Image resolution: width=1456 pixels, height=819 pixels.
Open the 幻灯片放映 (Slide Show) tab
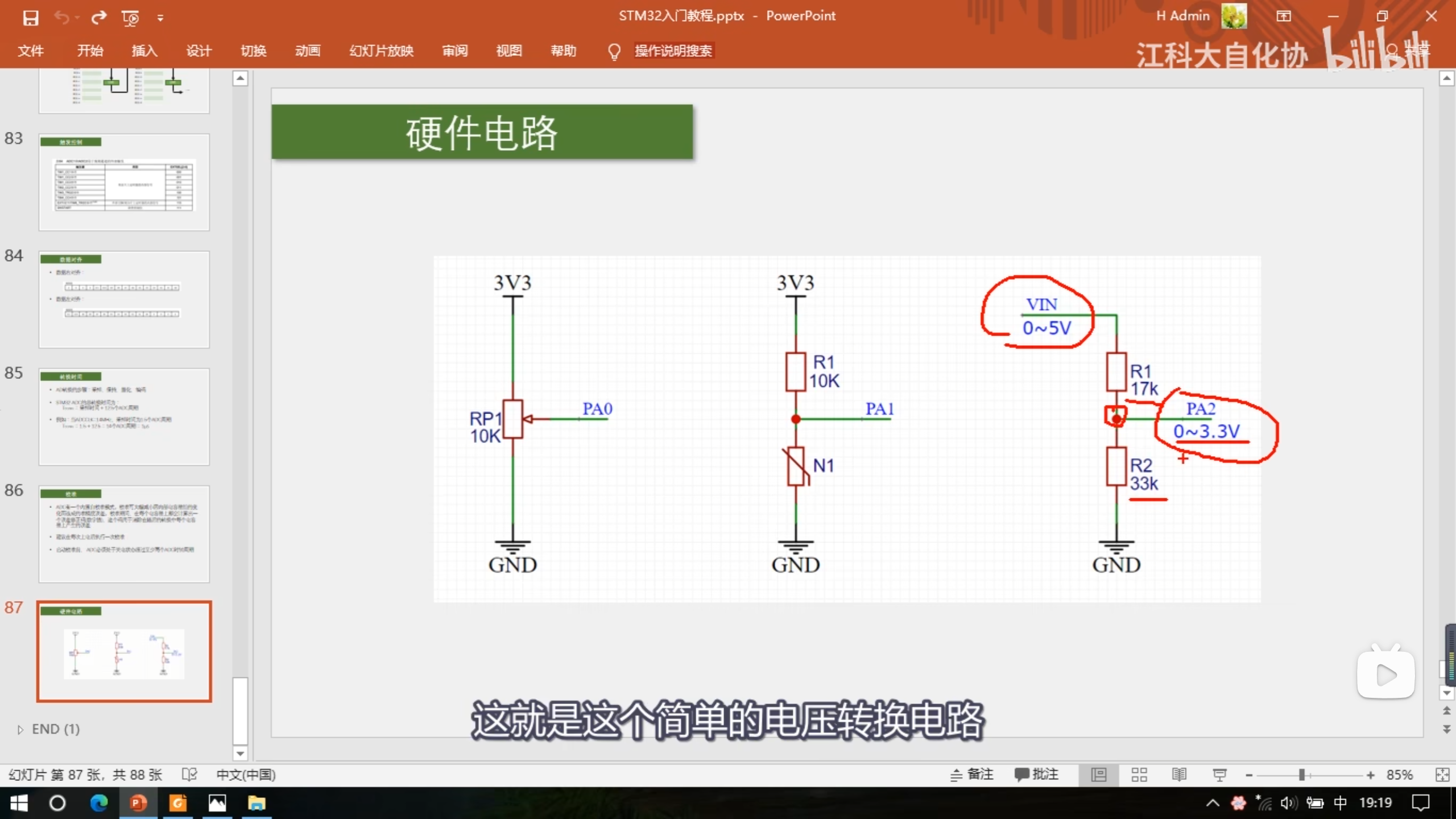pos(381,51)
